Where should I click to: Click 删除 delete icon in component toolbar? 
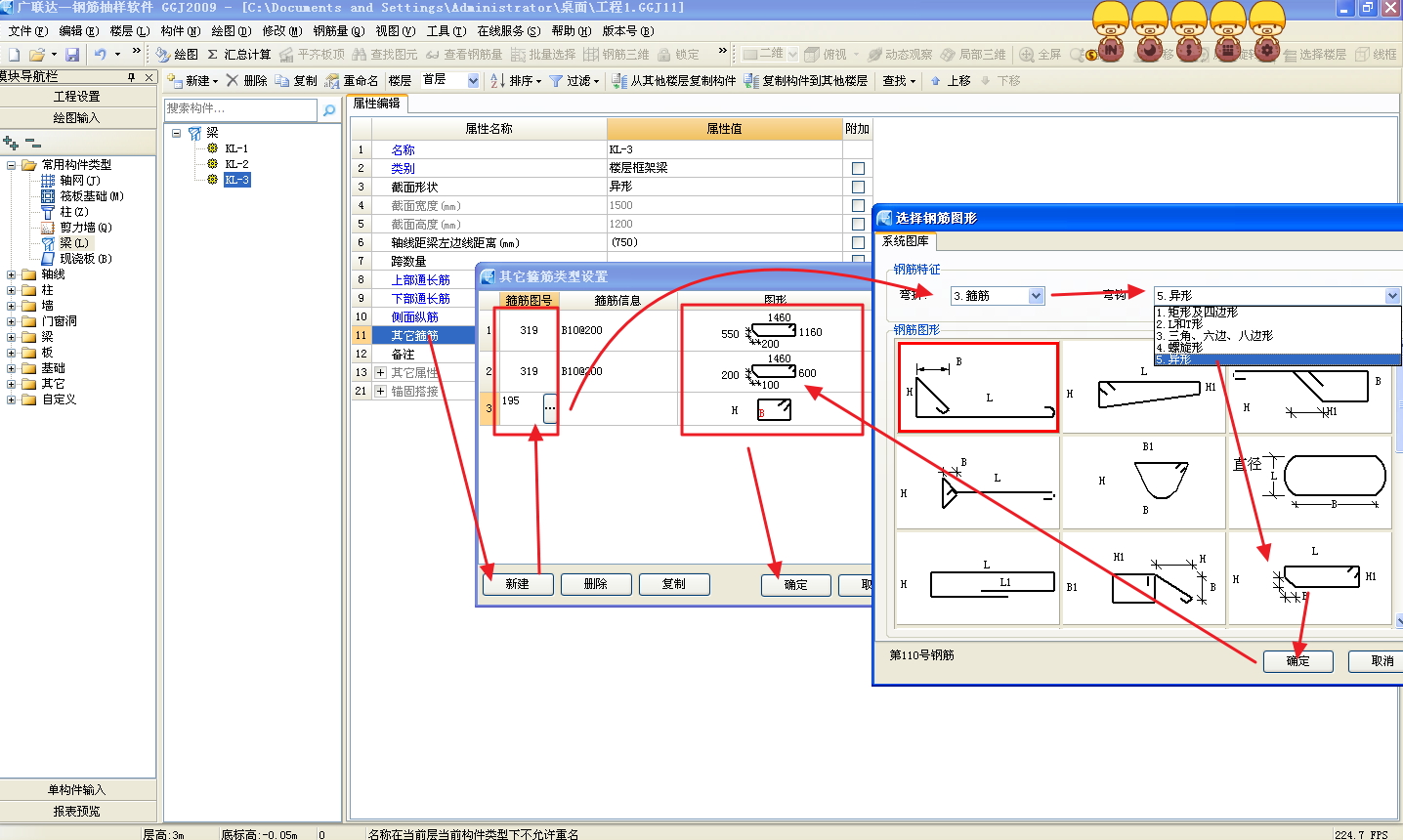click(x=247, y=81)
